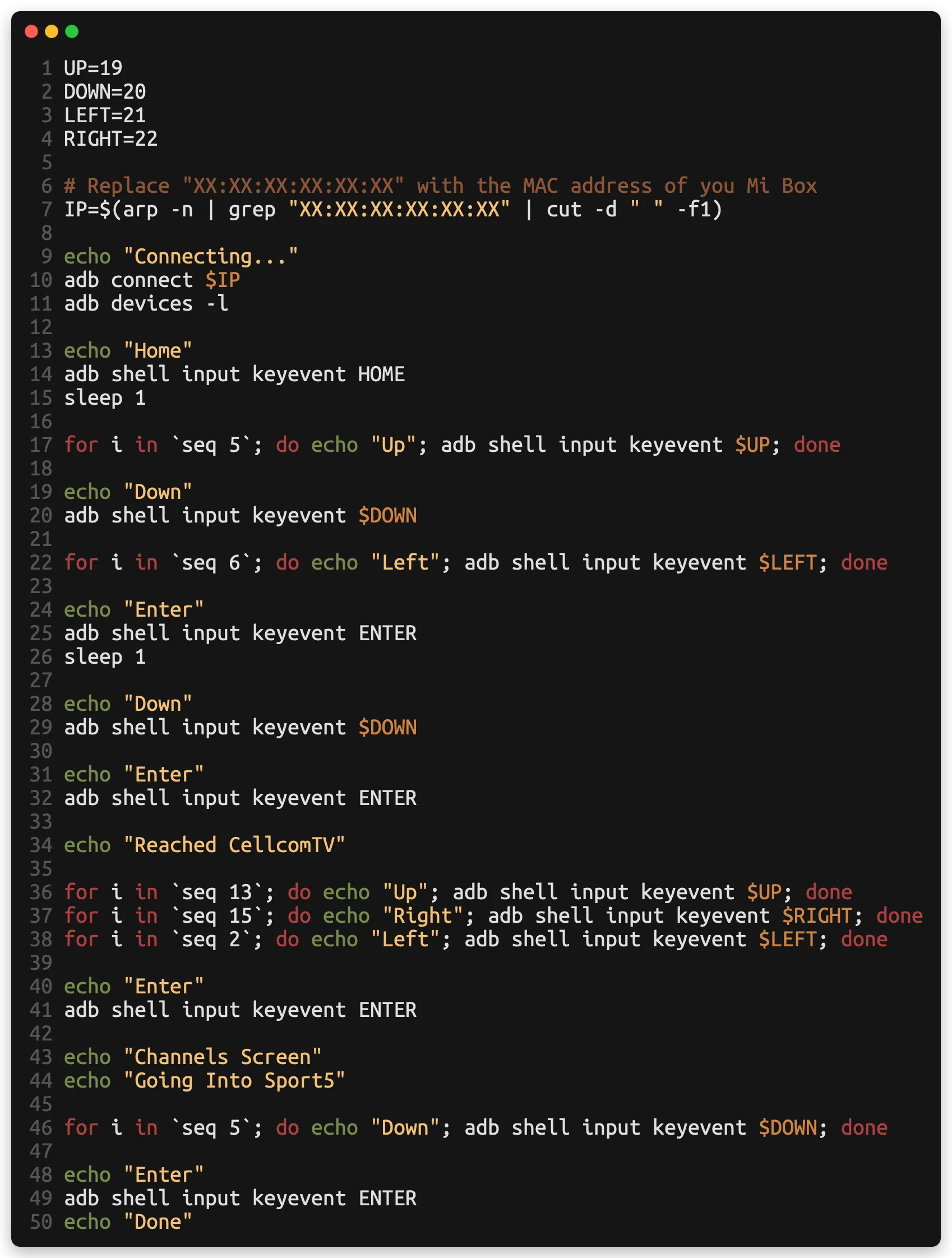Click the $RIGHT variable on line 37
952x1258 pixels.
[817, 915]
